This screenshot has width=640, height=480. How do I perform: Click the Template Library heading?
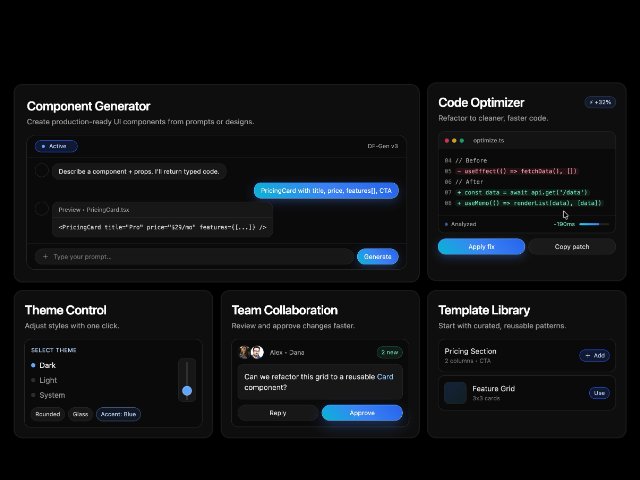pos(484,310)
